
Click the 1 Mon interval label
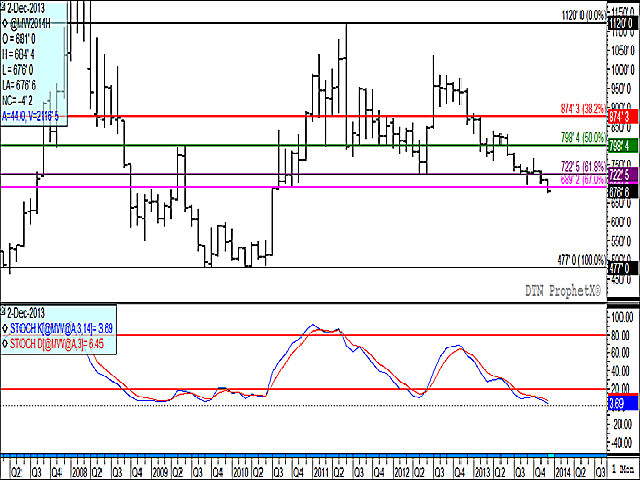[x=623, y=469]
